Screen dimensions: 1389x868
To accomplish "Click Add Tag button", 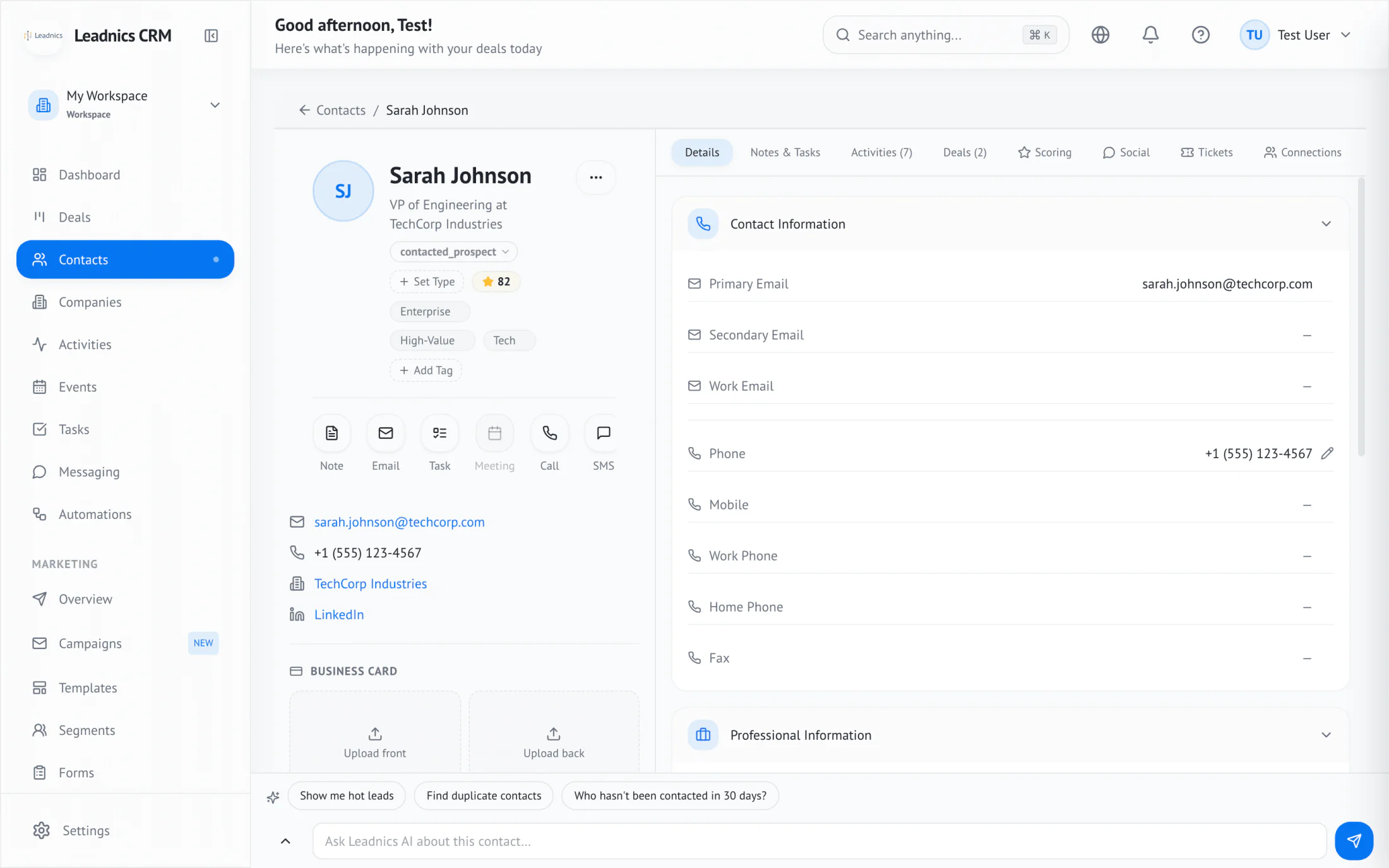I will pos(426,371).
